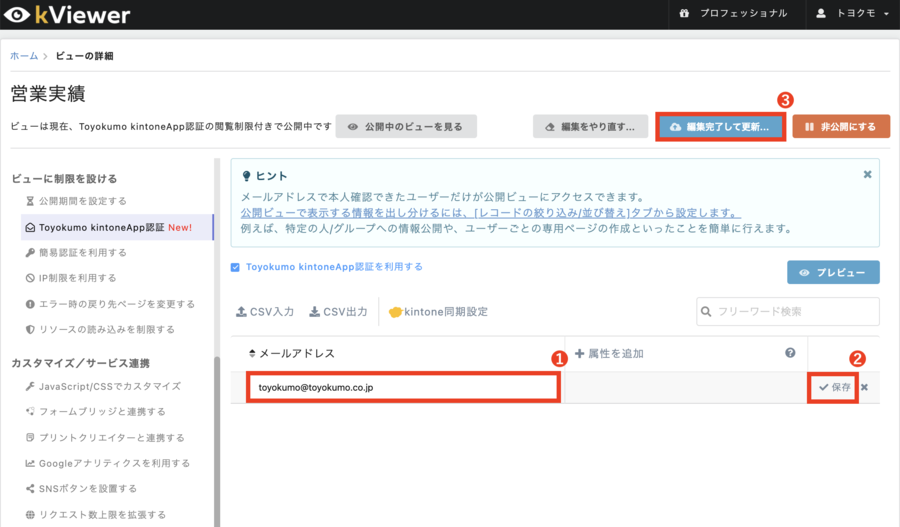
Task: Focus the フリーワード検索 search field
Action: tap(788, 311)
